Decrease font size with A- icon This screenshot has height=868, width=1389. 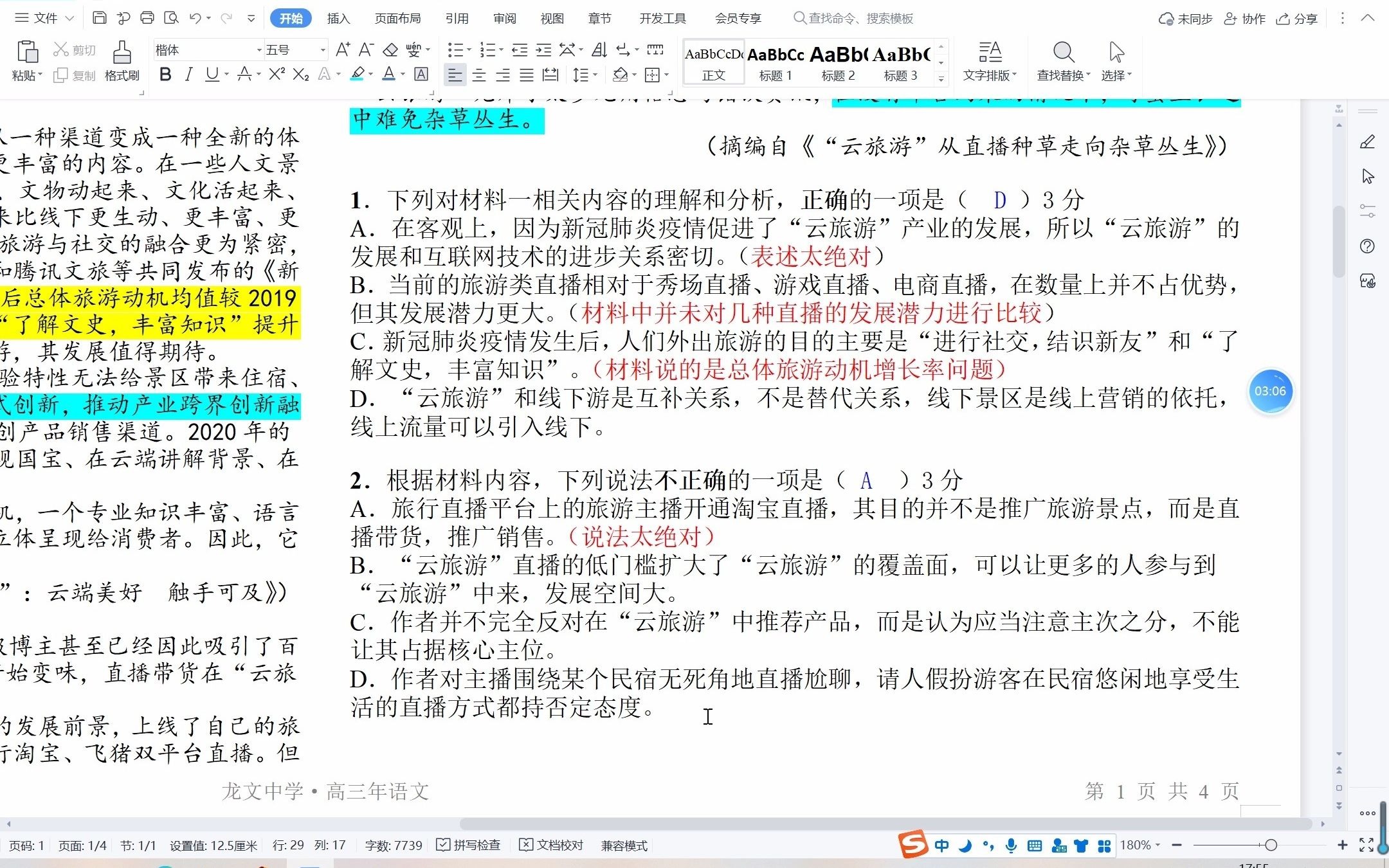point(366,50)
